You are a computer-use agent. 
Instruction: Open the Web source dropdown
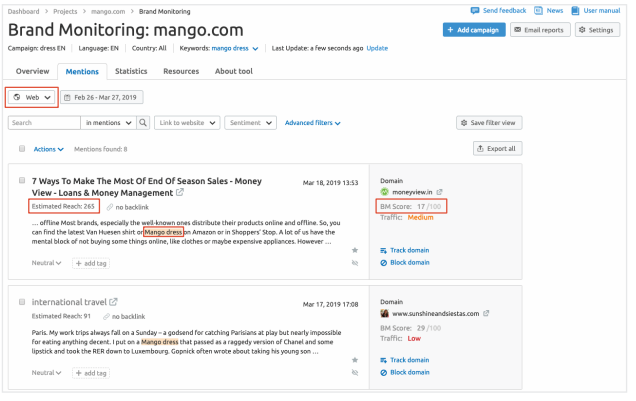pos(32,97)
